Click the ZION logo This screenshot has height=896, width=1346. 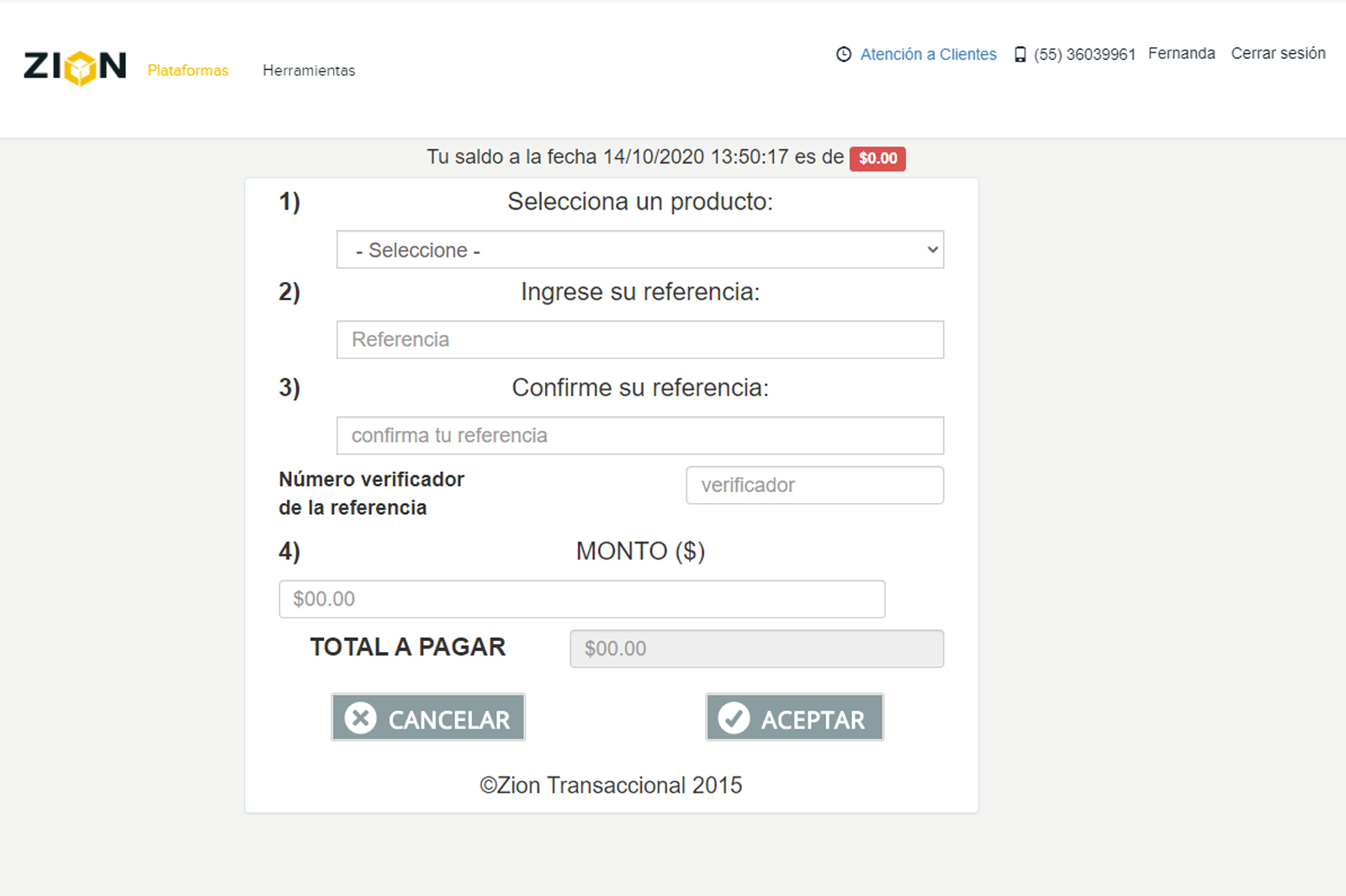(x=75, y=67)
